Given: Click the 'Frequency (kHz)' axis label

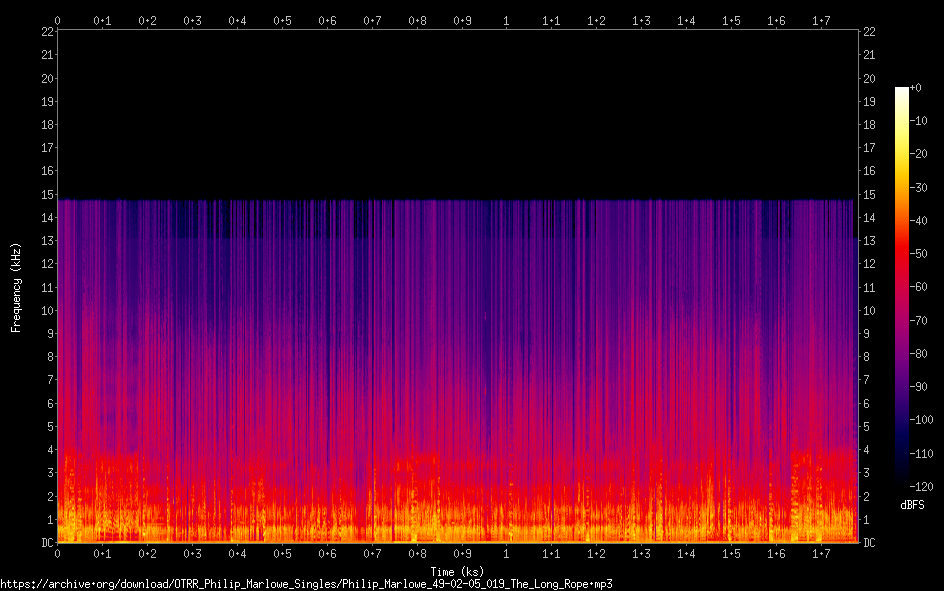Looking at the screenshot, I should pyautogui.click(x=16, y=287).
